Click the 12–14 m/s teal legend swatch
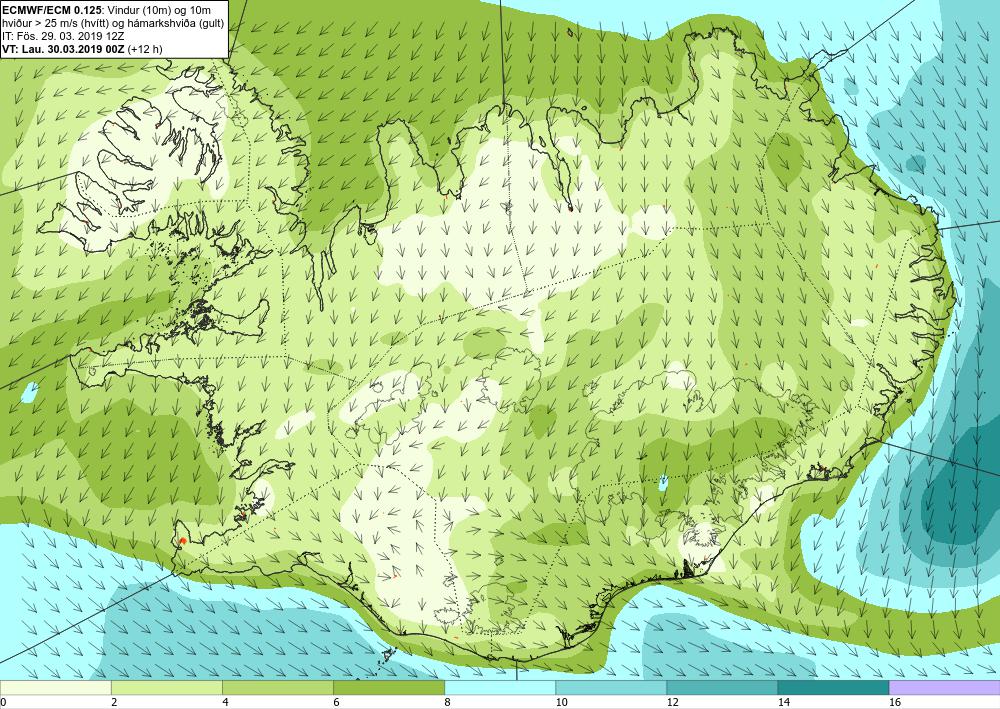 tap(722, 687)
